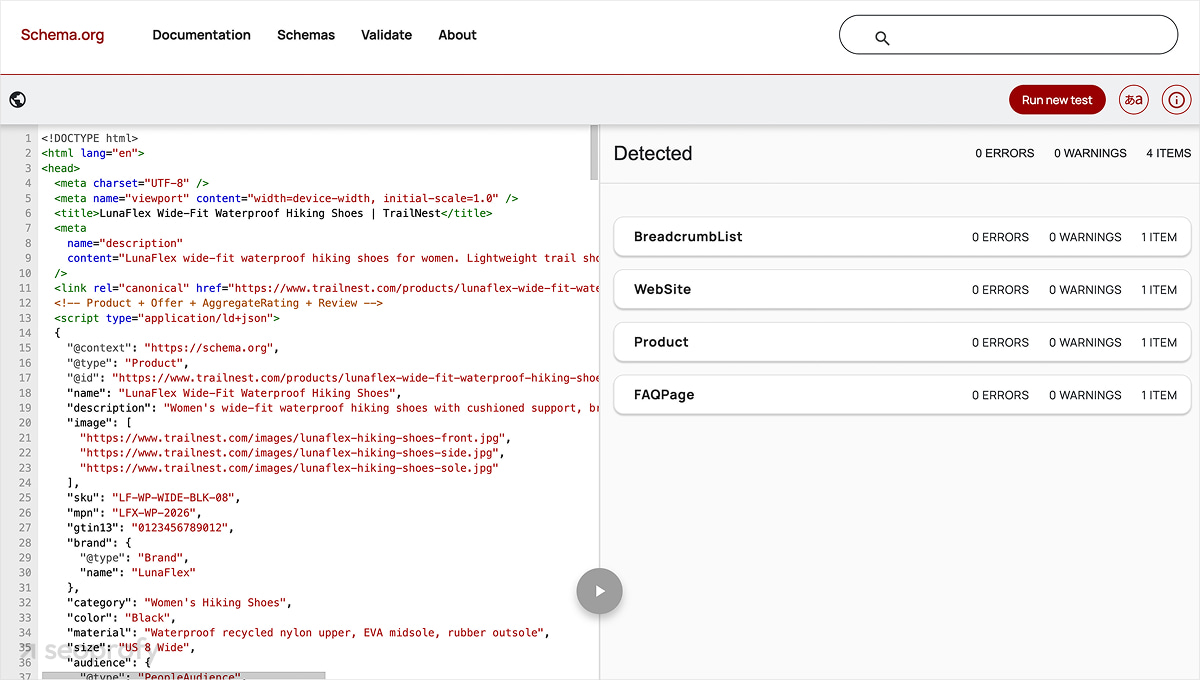Click the '0 ERRORS' summary count beside Detected
Screen dimensions: 1200x680
point(1005,153)
